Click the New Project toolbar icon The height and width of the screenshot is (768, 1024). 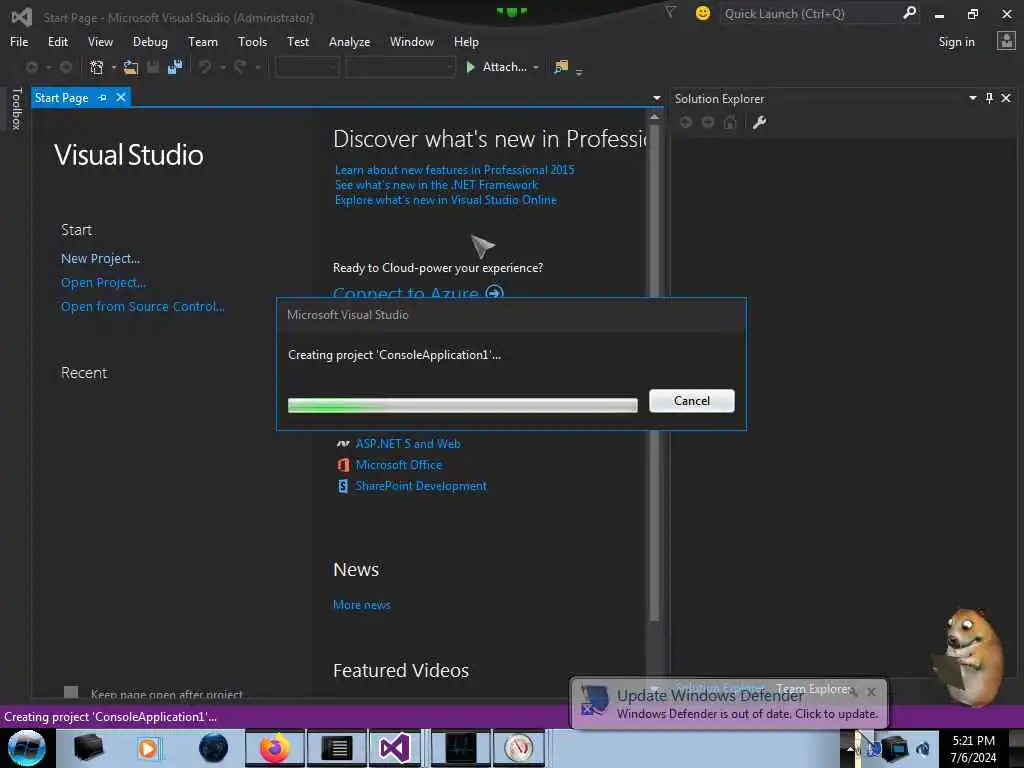click(97, 67)
